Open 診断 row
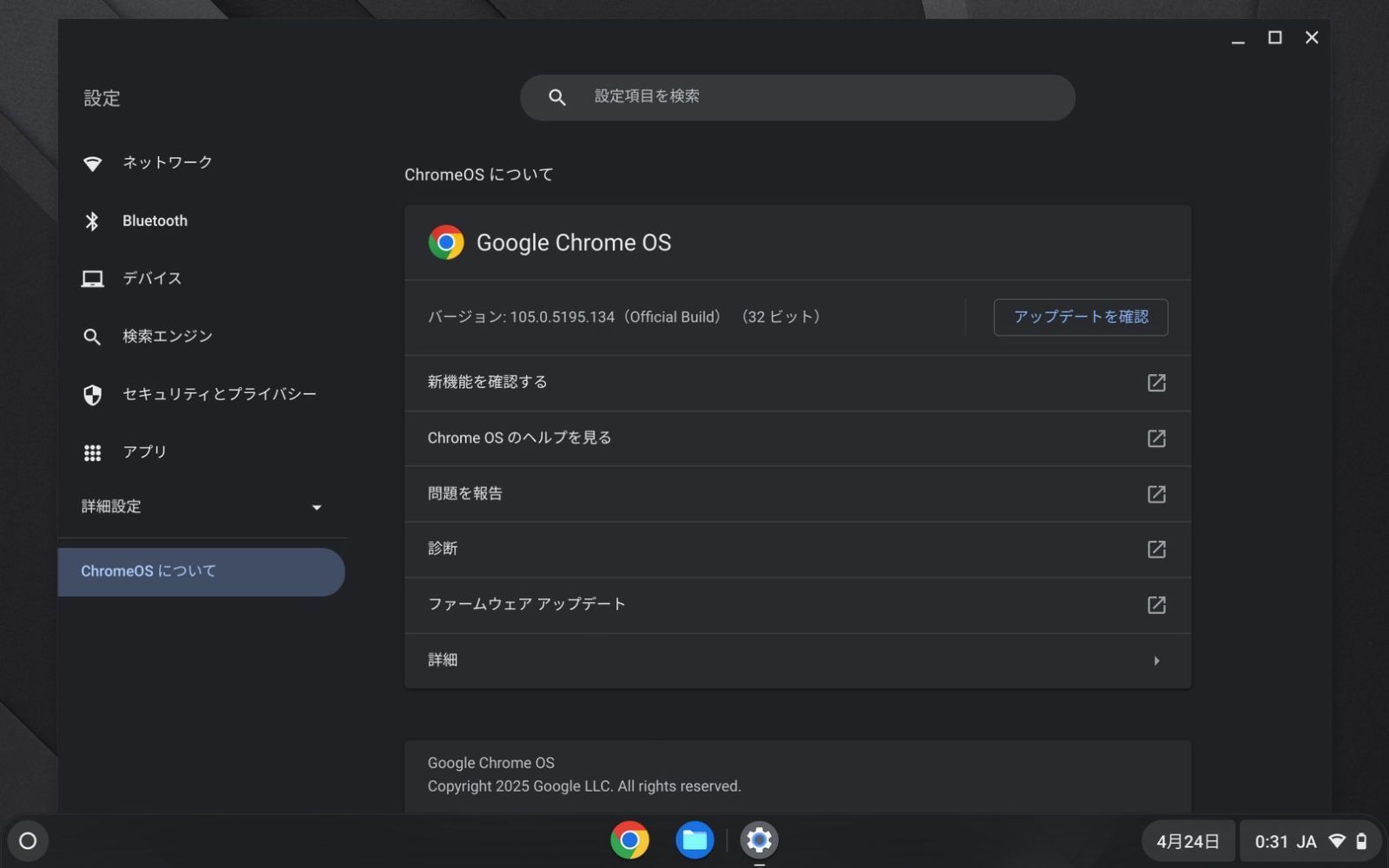This screenshot has height=868, width=1389. point(797,549)
